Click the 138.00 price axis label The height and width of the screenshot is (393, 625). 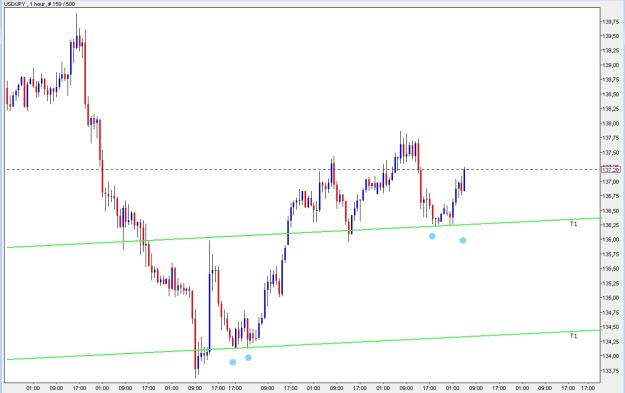(611, 124)
